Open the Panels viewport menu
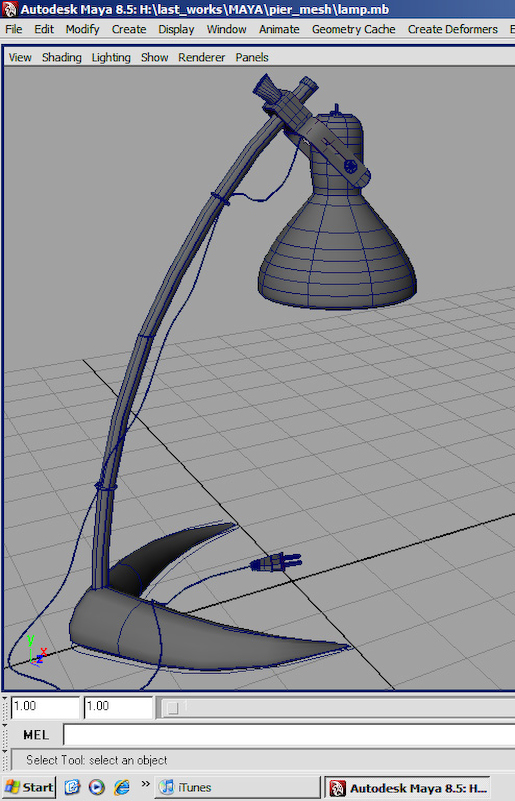 click(x=252, y=57)
